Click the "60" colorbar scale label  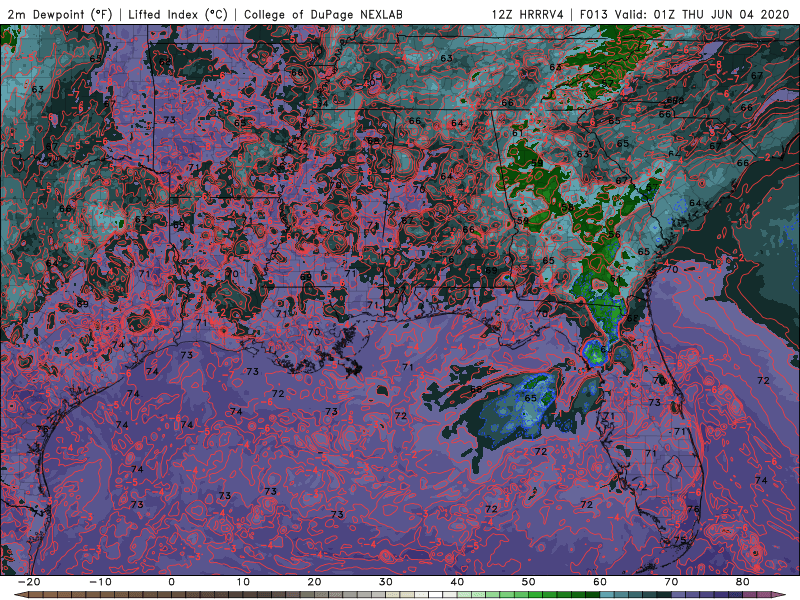[600, 582]
